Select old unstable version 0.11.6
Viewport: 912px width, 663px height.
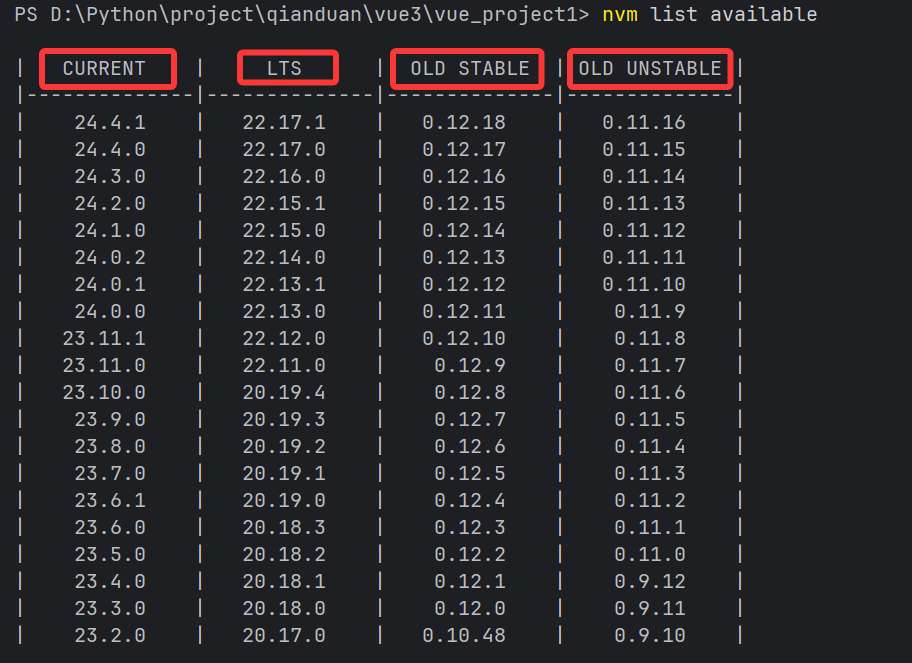tap(650, 393)
